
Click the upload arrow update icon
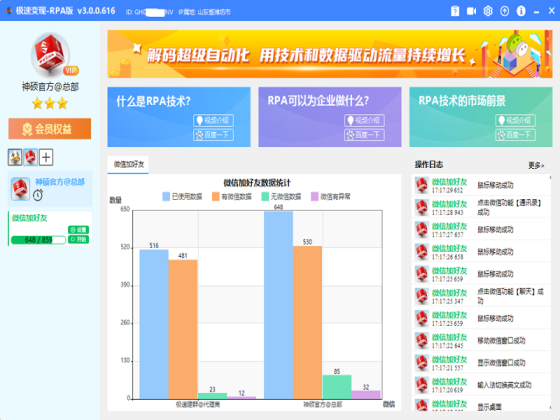coord(504,11)
